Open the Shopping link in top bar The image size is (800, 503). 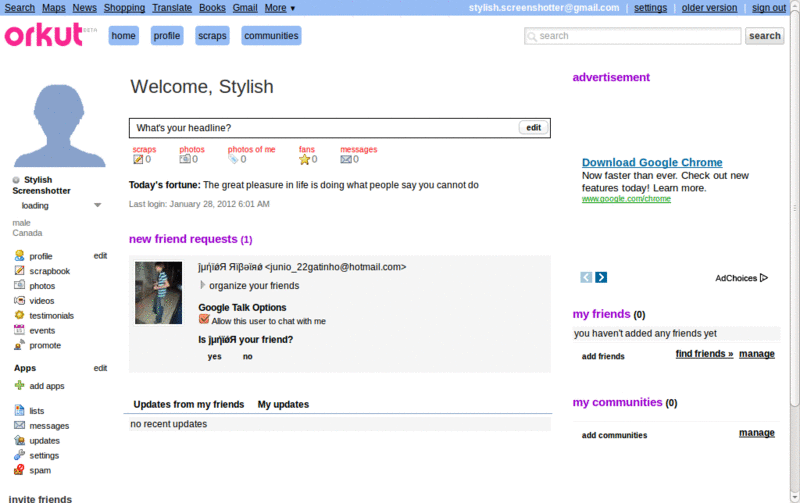pyautogui.click(x=124, y=8)
